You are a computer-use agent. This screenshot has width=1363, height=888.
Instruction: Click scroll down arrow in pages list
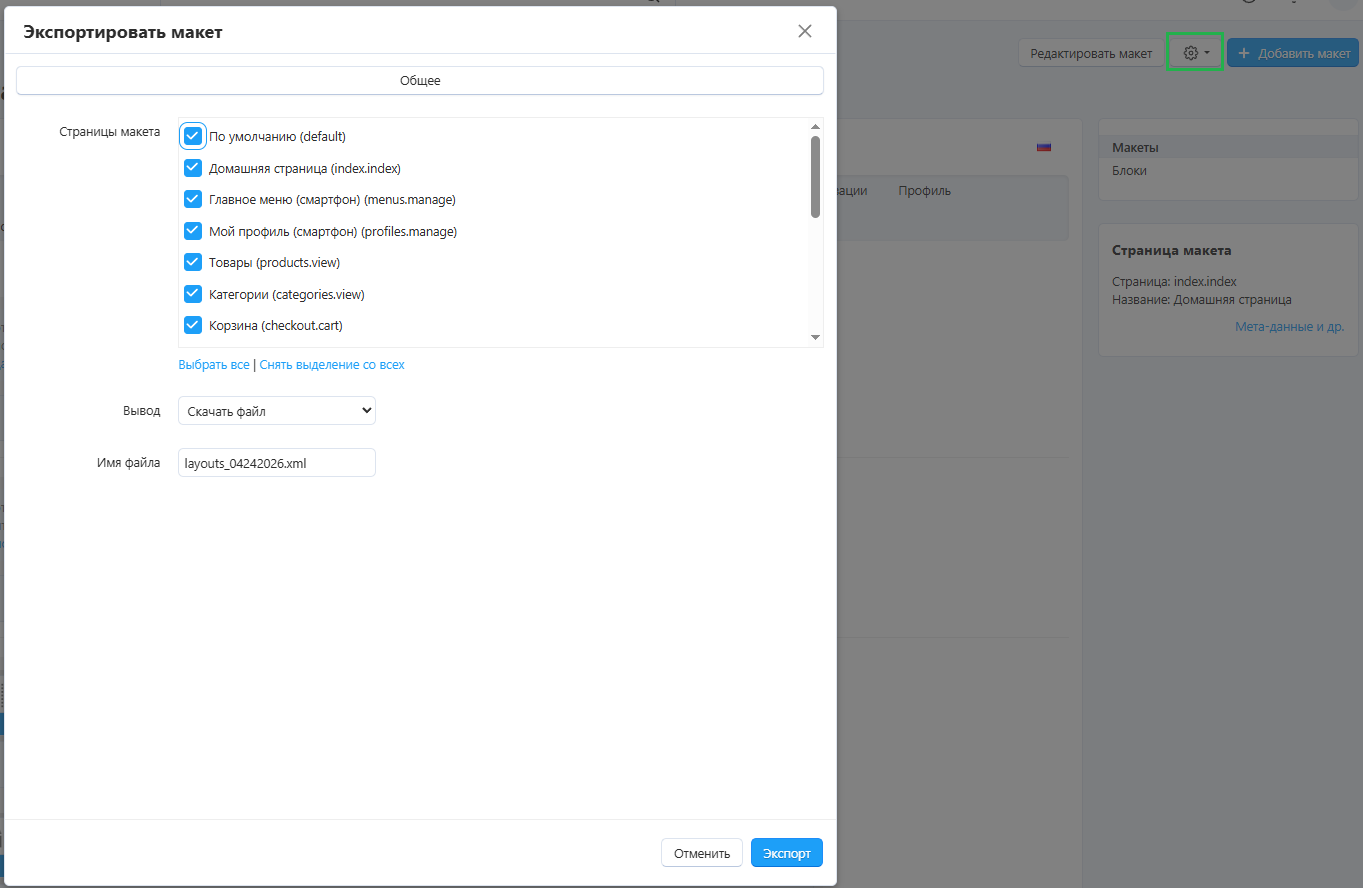tap(815, 338)
